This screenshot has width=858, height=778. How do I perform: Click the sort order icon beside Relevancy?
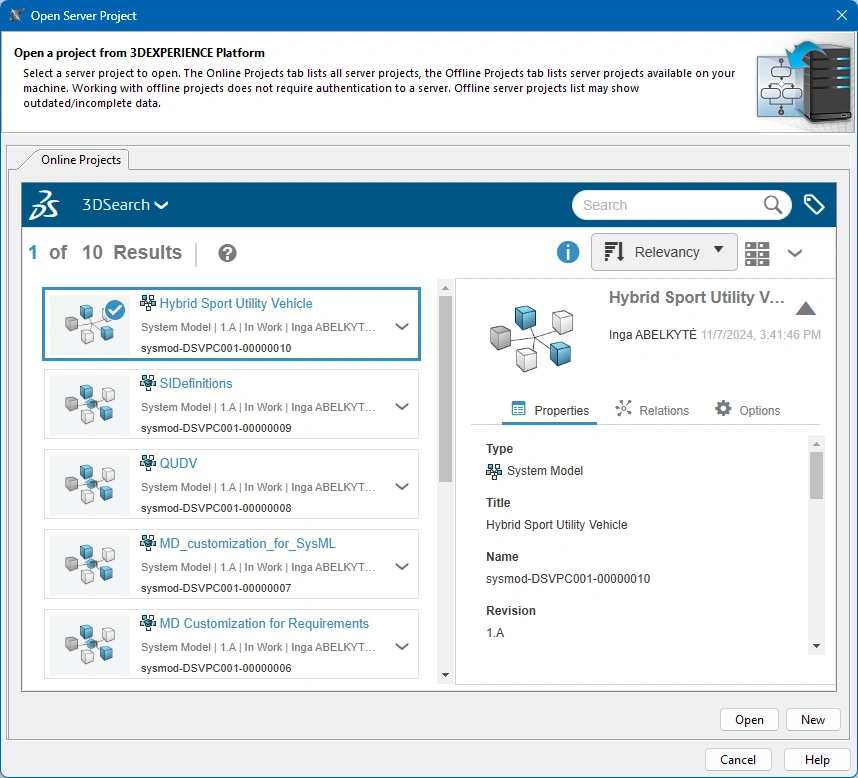[614, 252]
